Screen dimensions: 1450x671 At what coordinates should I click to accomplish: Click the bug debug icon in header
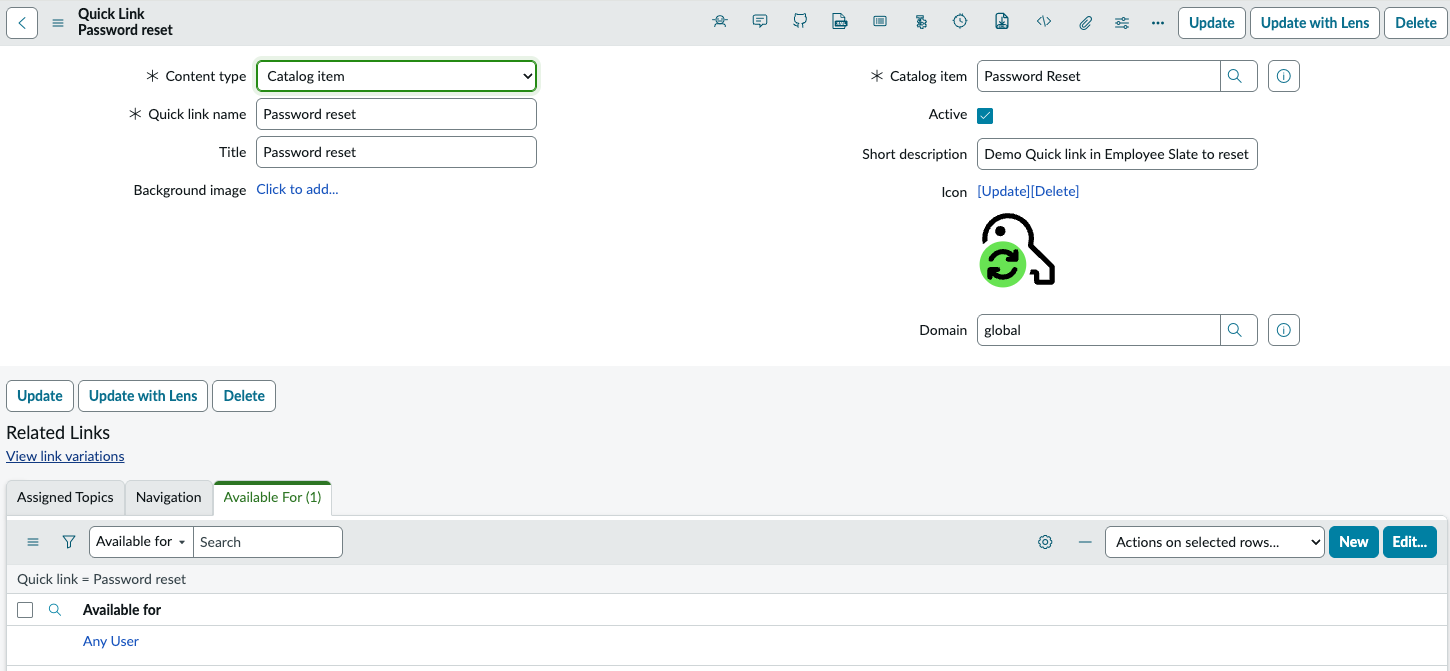click(x=720, y=22)
